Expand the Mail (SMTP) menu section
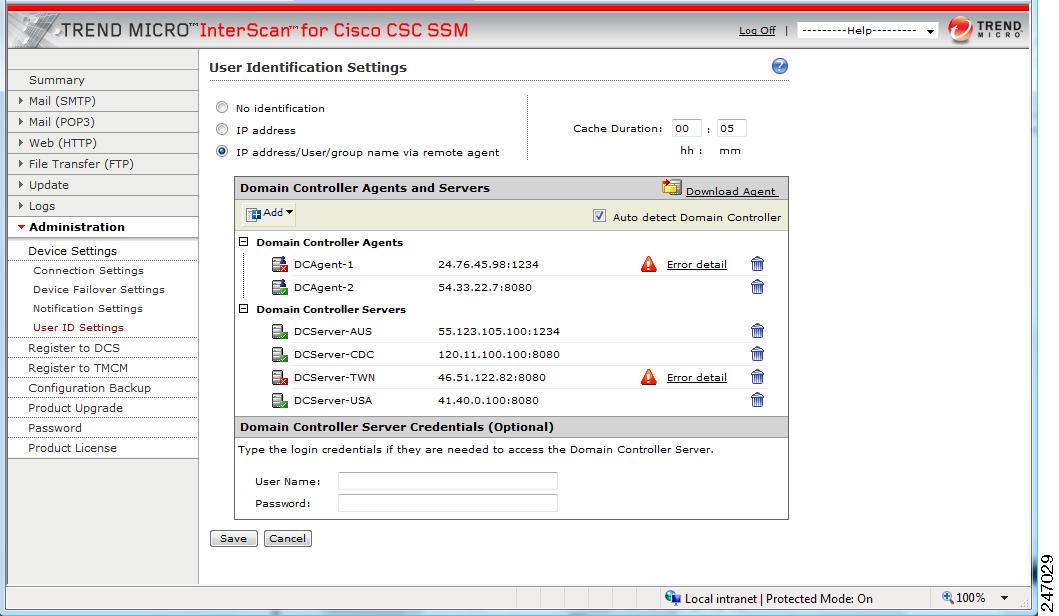 pyautogui.click(x=21, y=101)
